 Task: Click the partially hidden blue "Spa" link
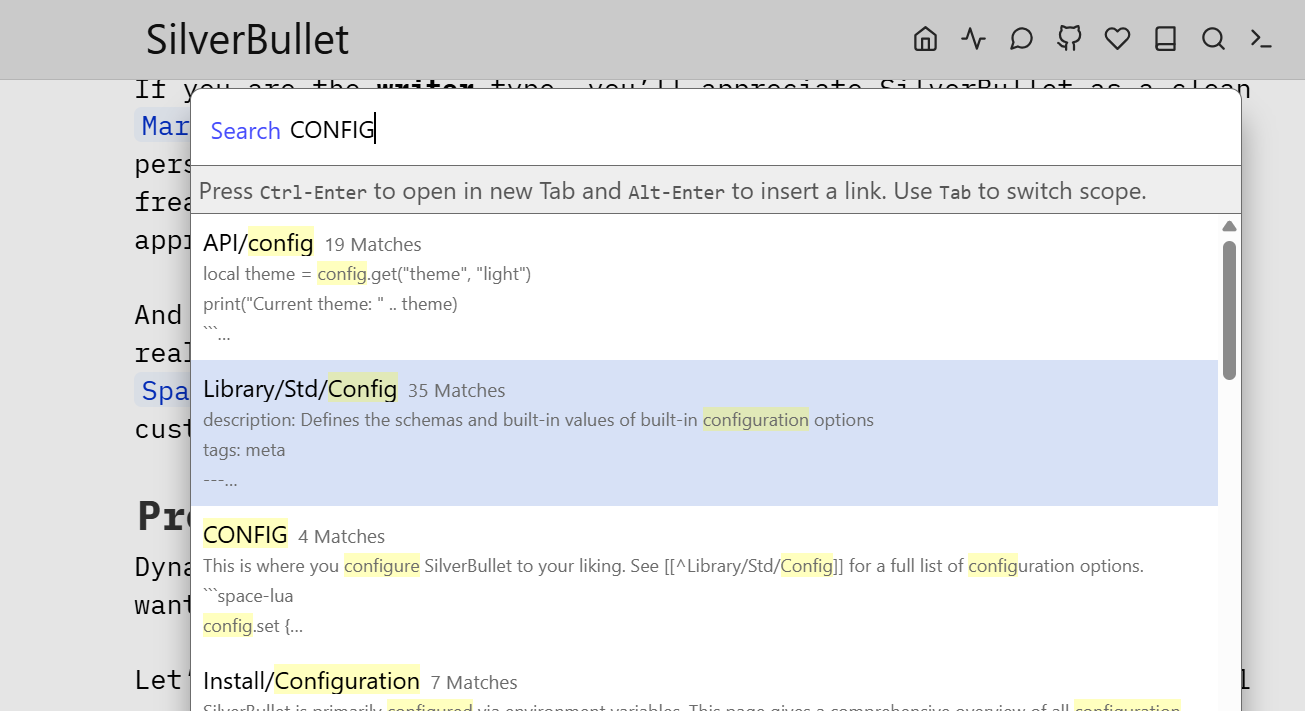(163, 391)
